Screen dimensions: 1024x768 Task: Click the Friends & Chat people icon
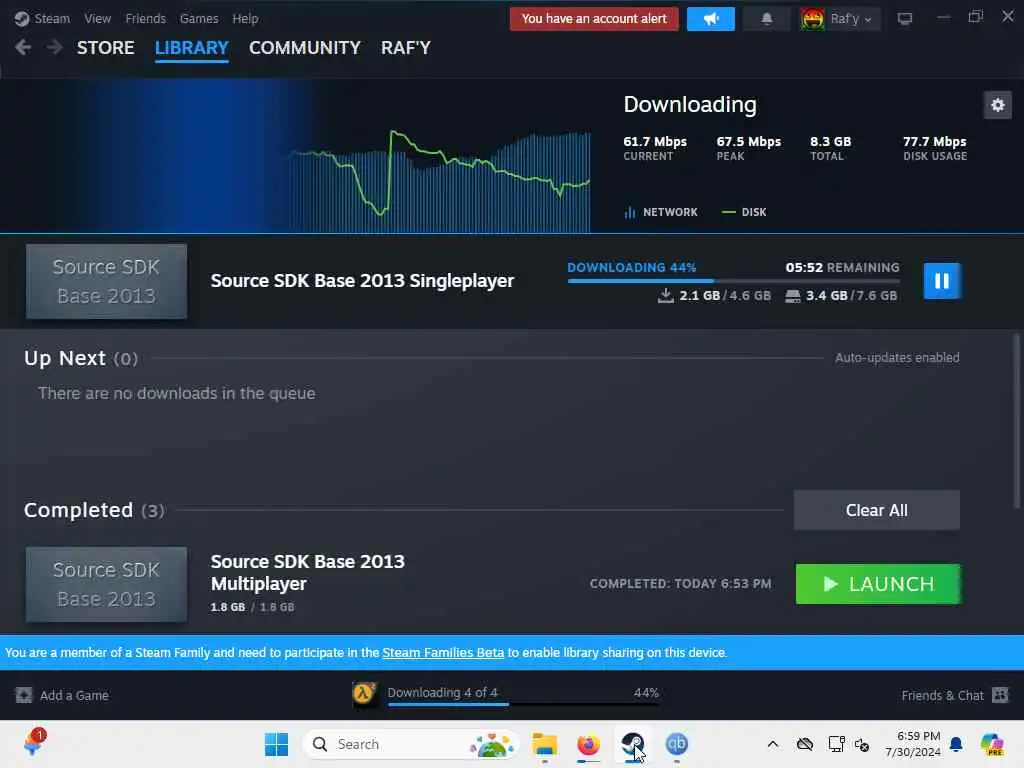pyautogui.click(x=1000, y=695)
